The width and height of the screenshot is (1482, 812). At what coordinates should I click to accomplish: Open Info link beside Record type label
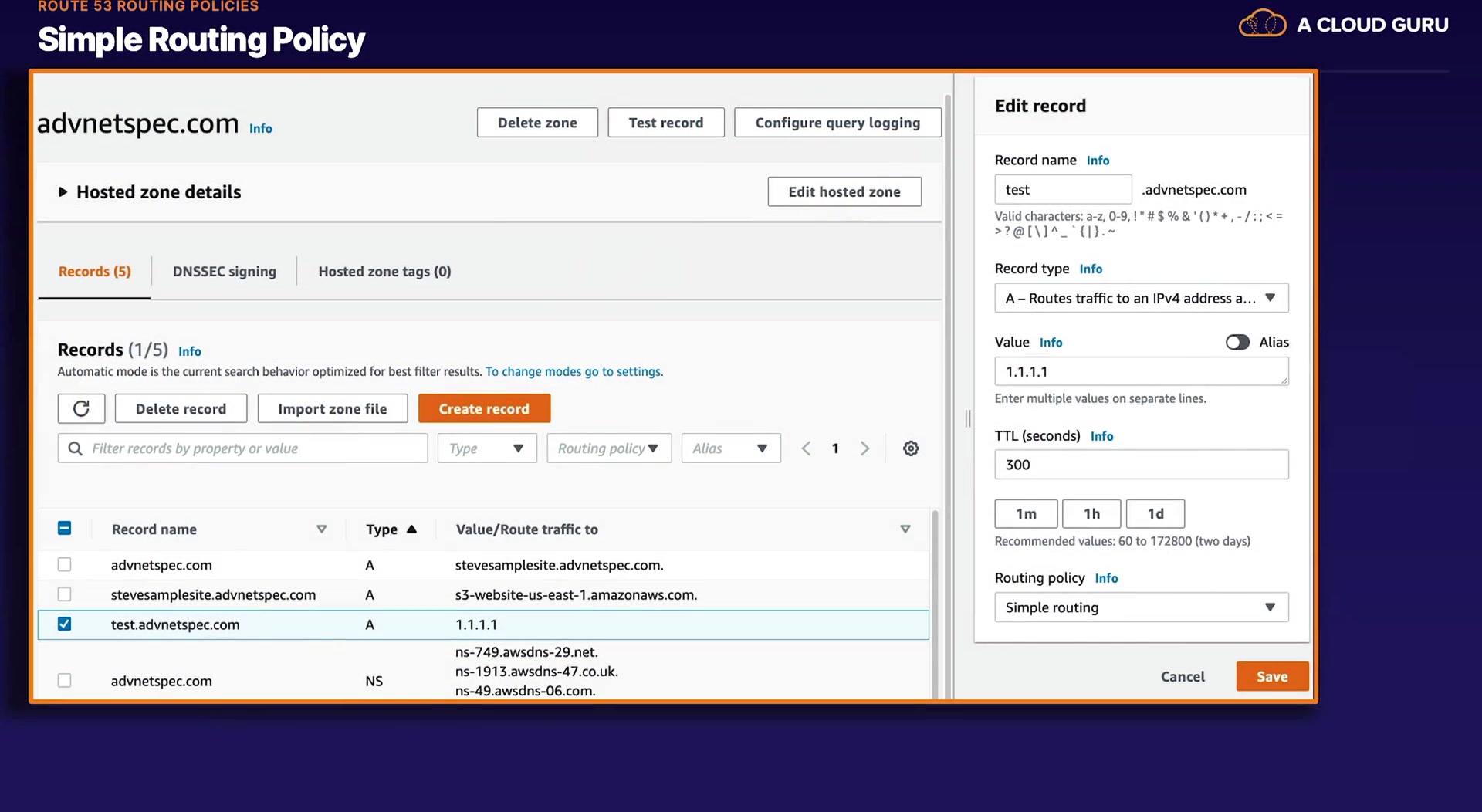pos(1091,269)
